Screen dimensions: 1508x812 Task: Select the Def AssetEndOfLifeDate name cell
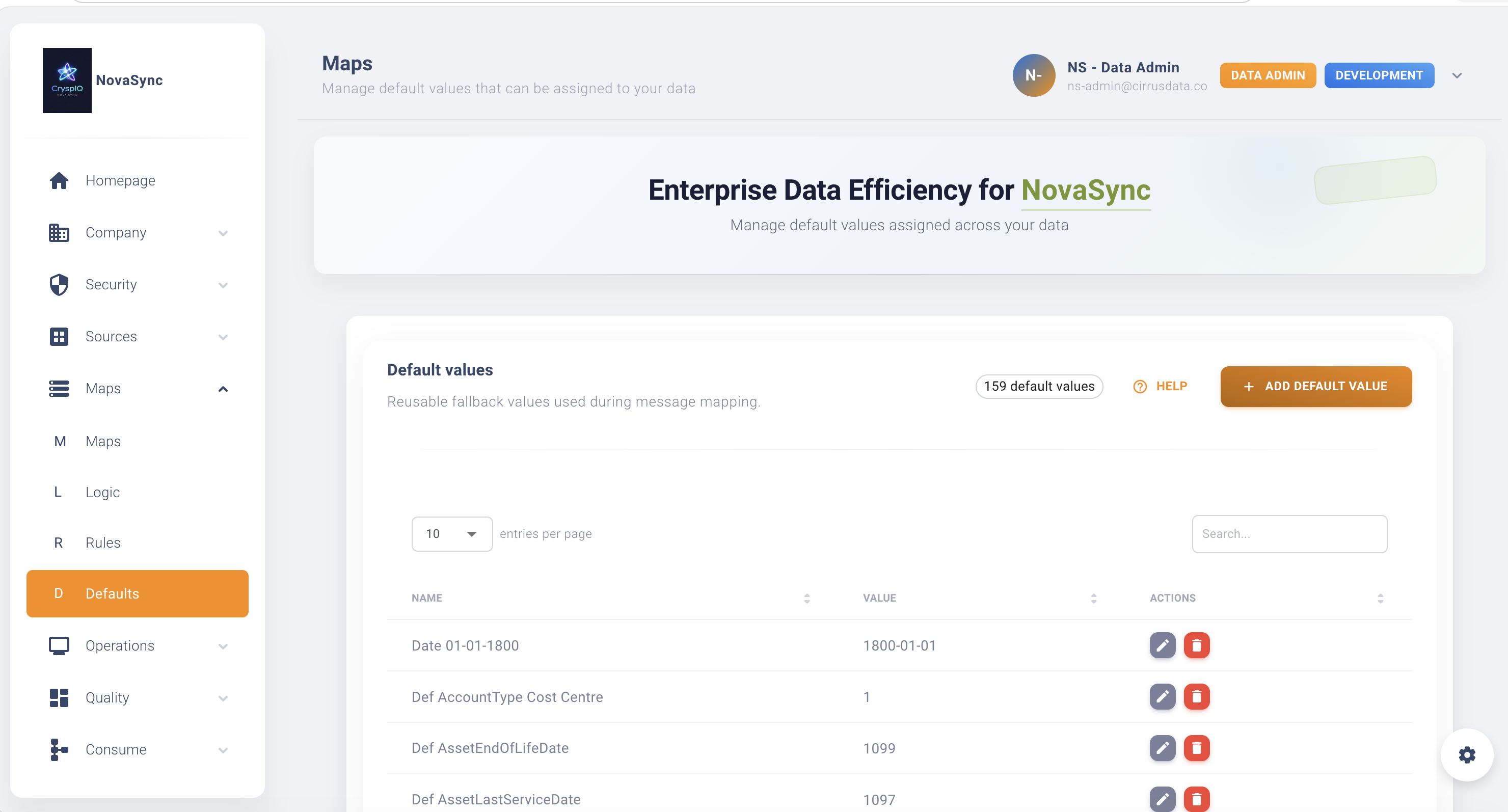(x=490, y=748)
